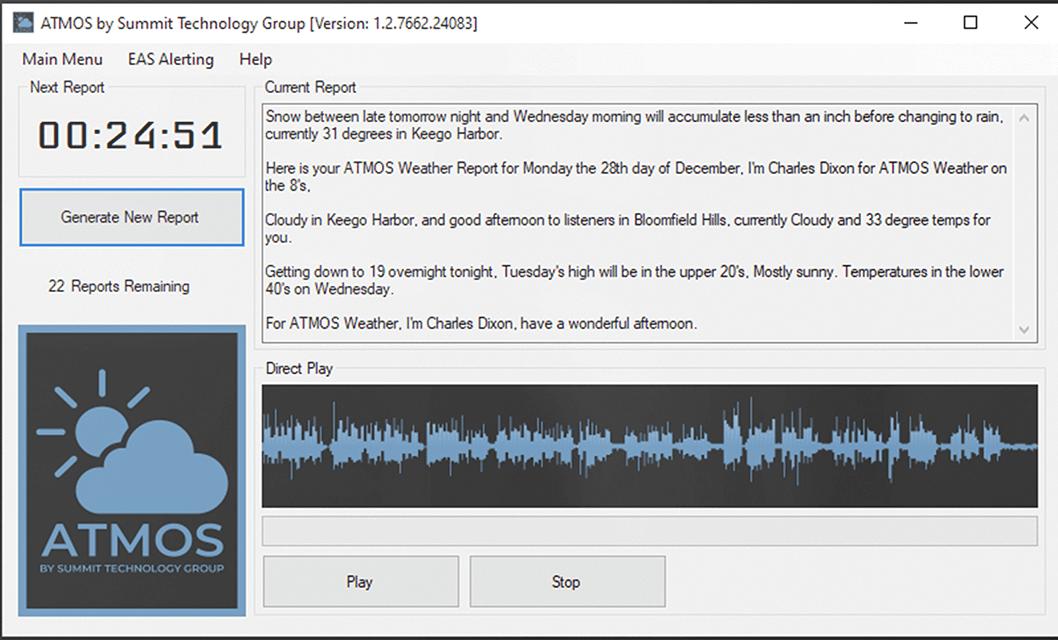Open the EAS Alerting menu
Image resolution: width=1058 pixels, height=640 pixels.
pyautogui.click(x=171, y=59)
